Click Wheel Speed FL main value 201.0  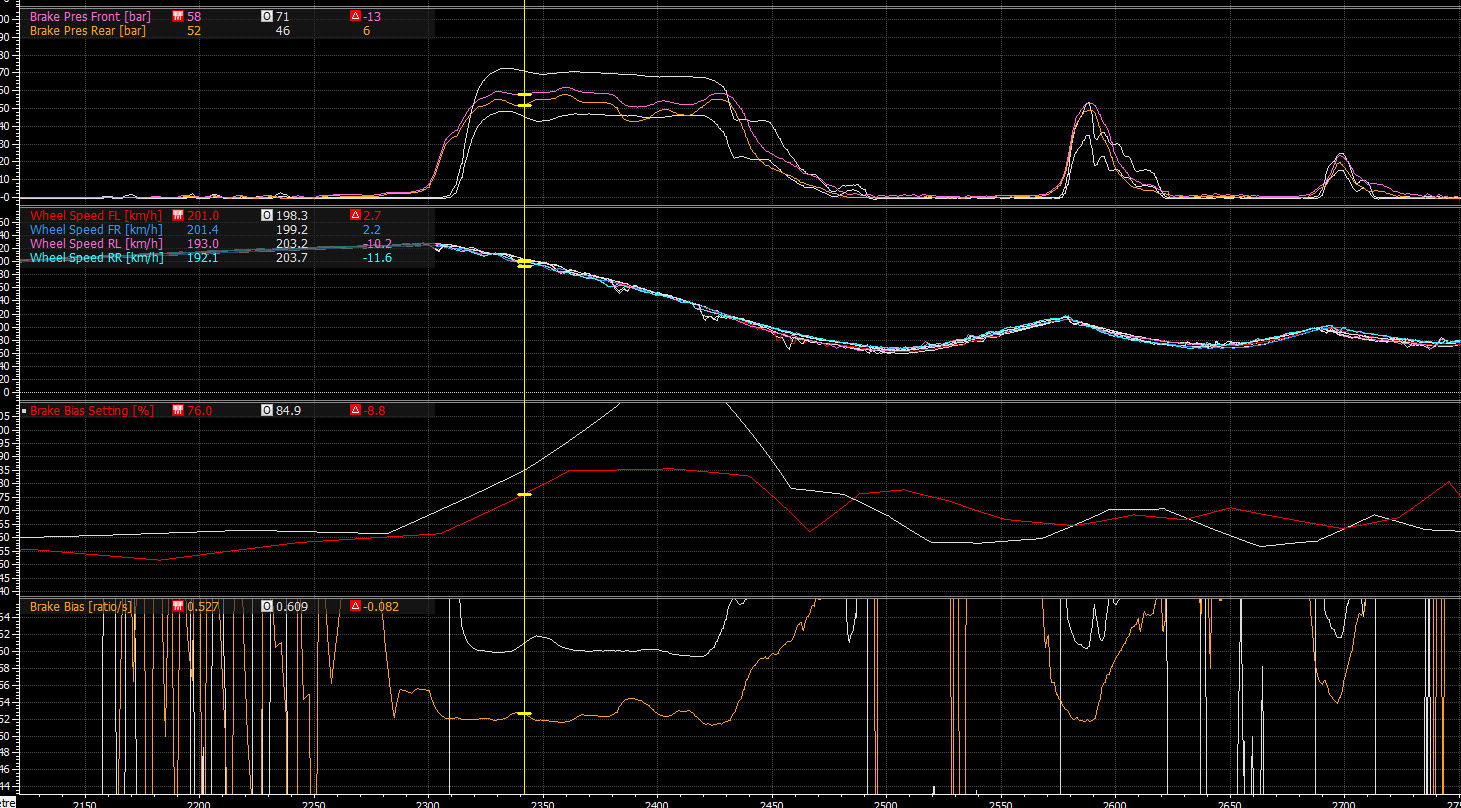pyautogui.click(x=203, y=215)
